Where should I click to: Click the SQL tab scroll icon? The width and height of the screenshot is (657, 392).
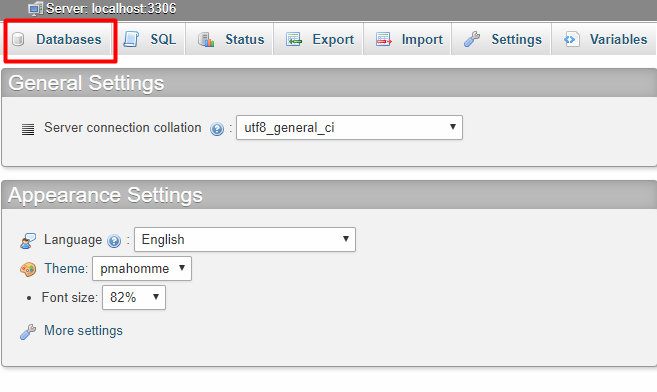131,39
